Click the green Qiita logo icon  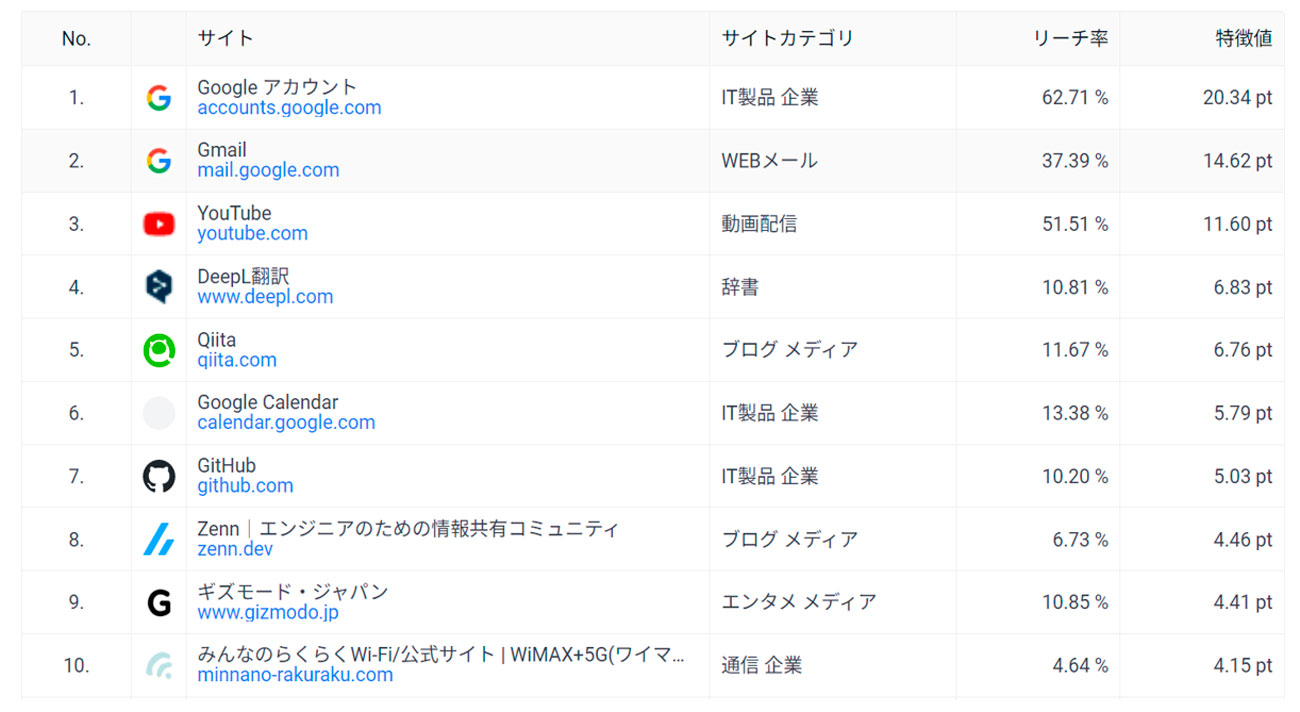tap(158, 350)
